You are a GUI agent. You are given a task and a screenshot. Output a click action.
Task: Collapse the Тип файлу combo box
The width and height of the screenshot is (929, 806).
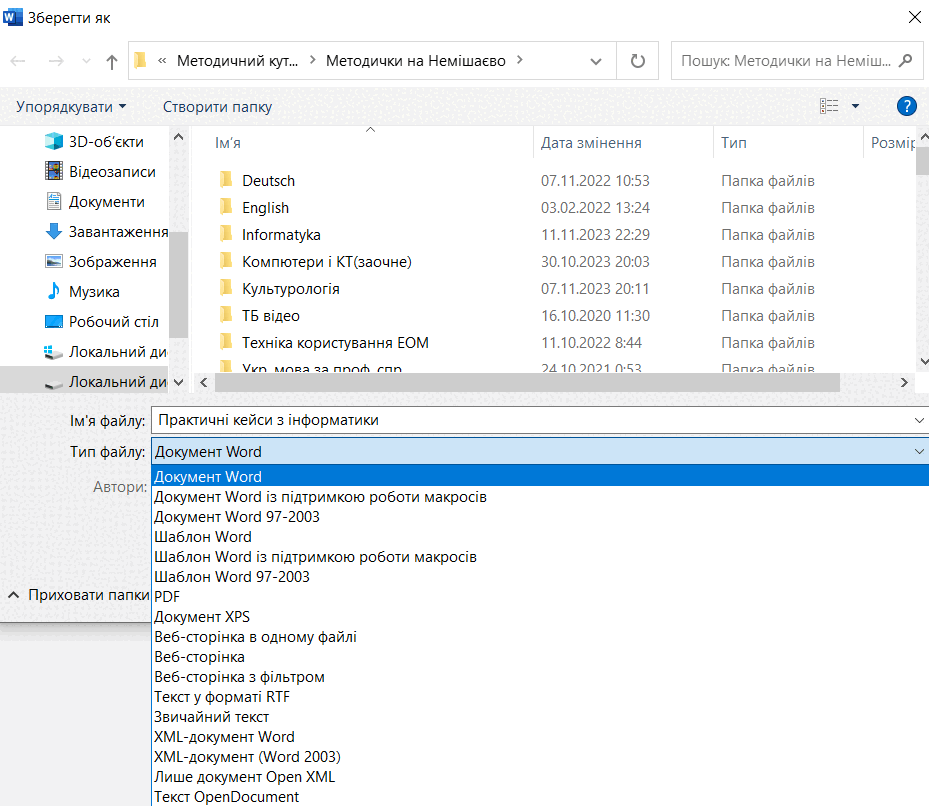coord(919,452)
